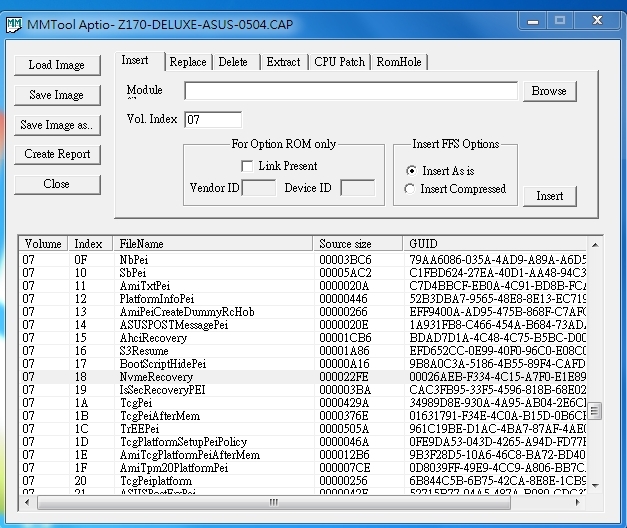The image size is (627, 528).
Task: Select the TcgPei row
Action: point(303,403)
